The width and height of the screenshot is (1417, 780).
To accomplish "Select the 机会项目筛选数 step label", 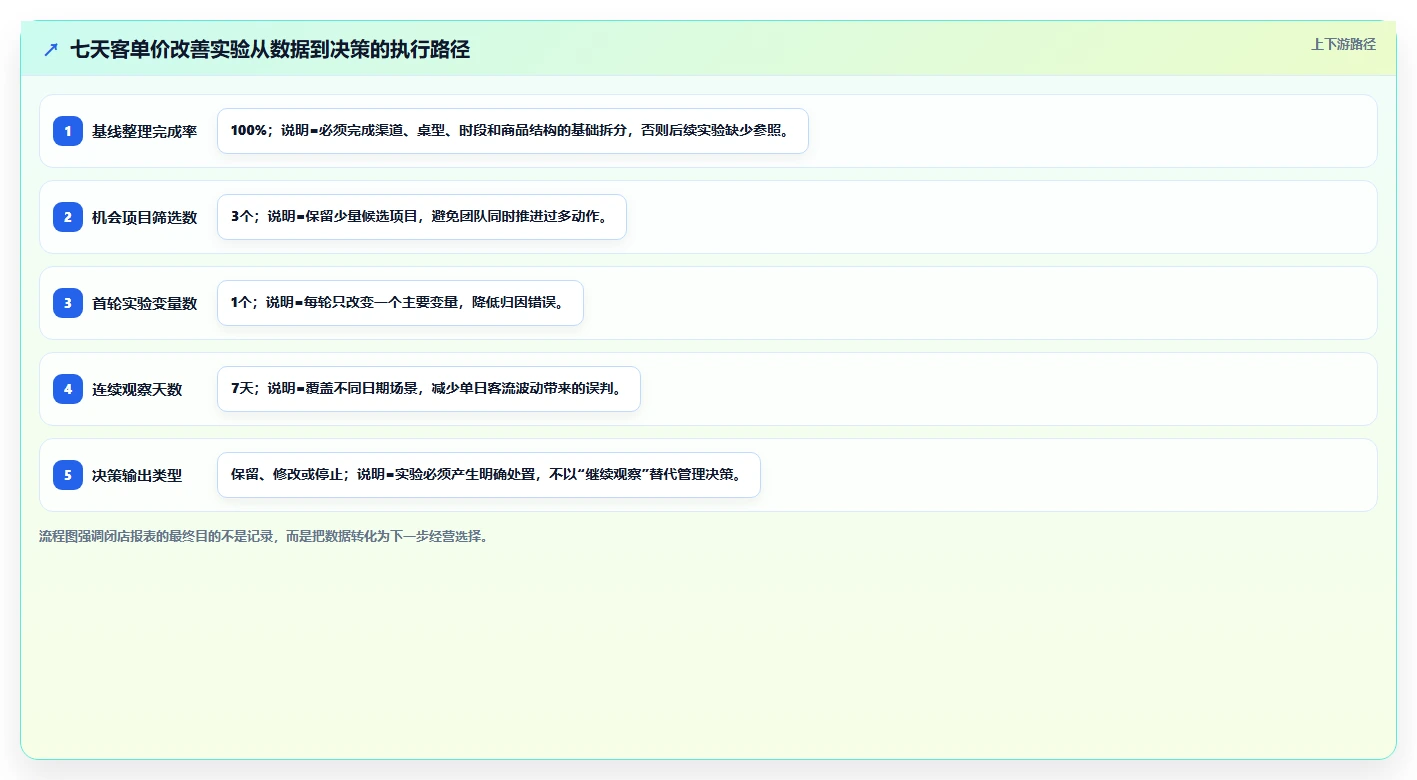I will pos(144,217).
